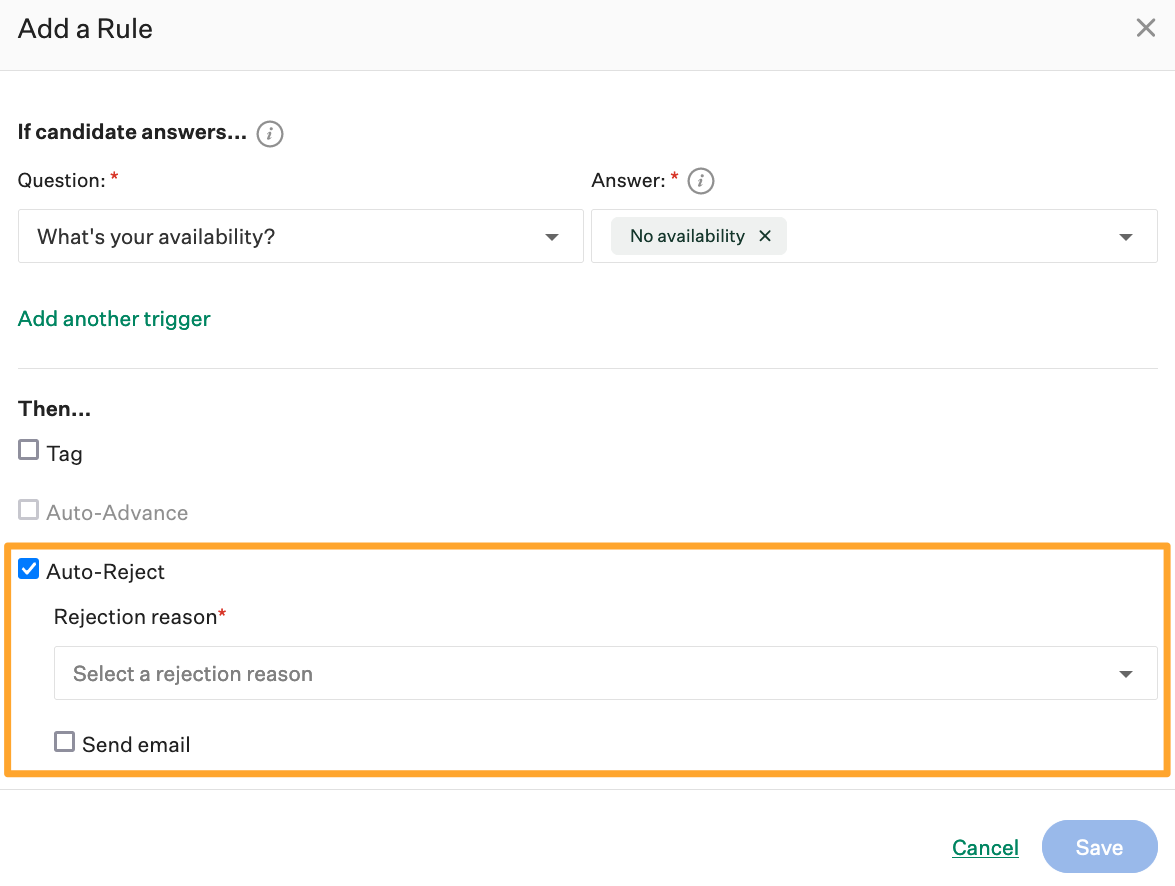
Task: Cancel the rule creation
Action: tap(985, 847)
